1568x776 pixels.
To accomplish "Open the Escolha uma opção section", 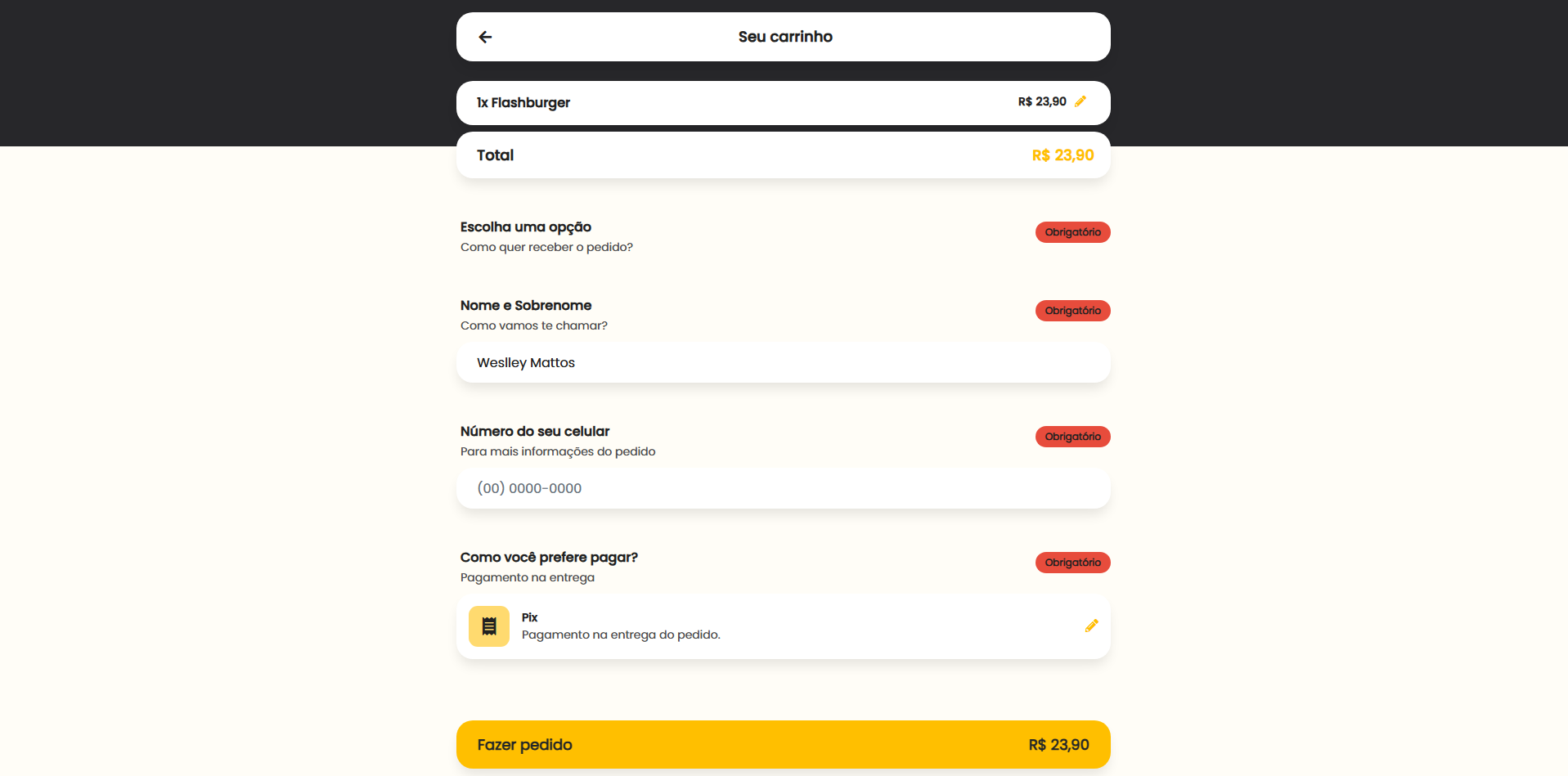I will (x=526, y=227).
